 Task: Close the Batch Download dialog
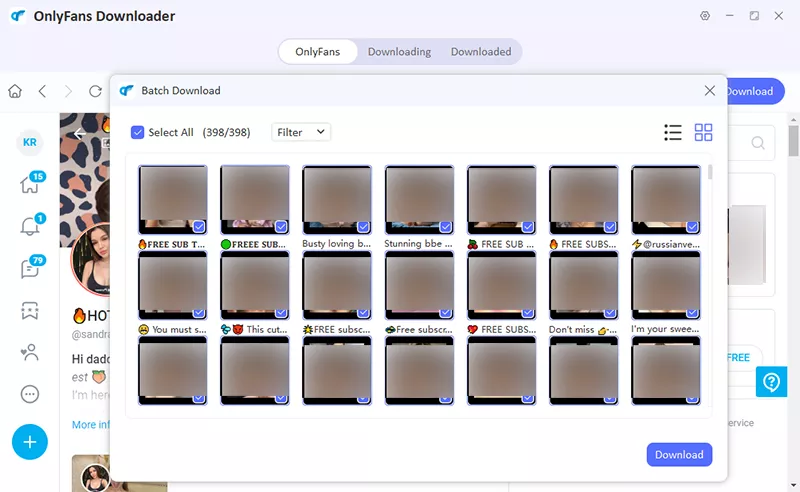[709, 91]
